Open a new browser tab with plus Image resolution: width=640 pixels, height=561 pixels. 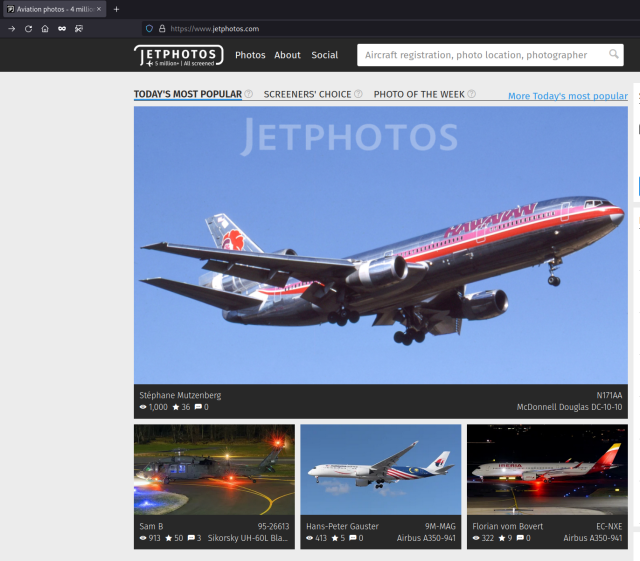pos(116,9)
